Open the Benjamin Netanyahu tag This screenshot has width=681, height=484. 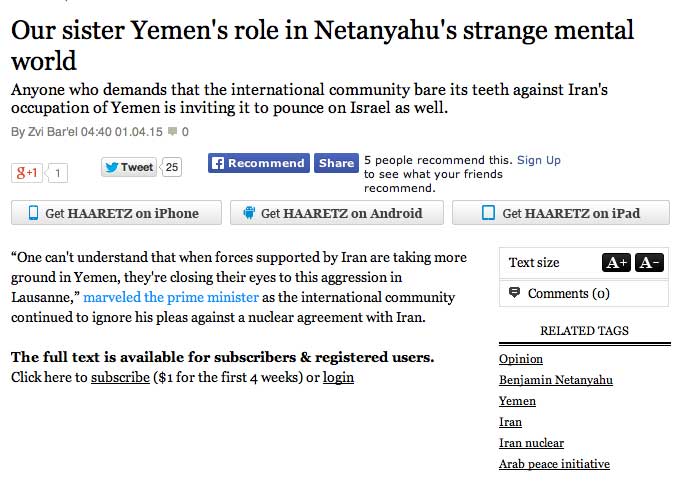555,380
